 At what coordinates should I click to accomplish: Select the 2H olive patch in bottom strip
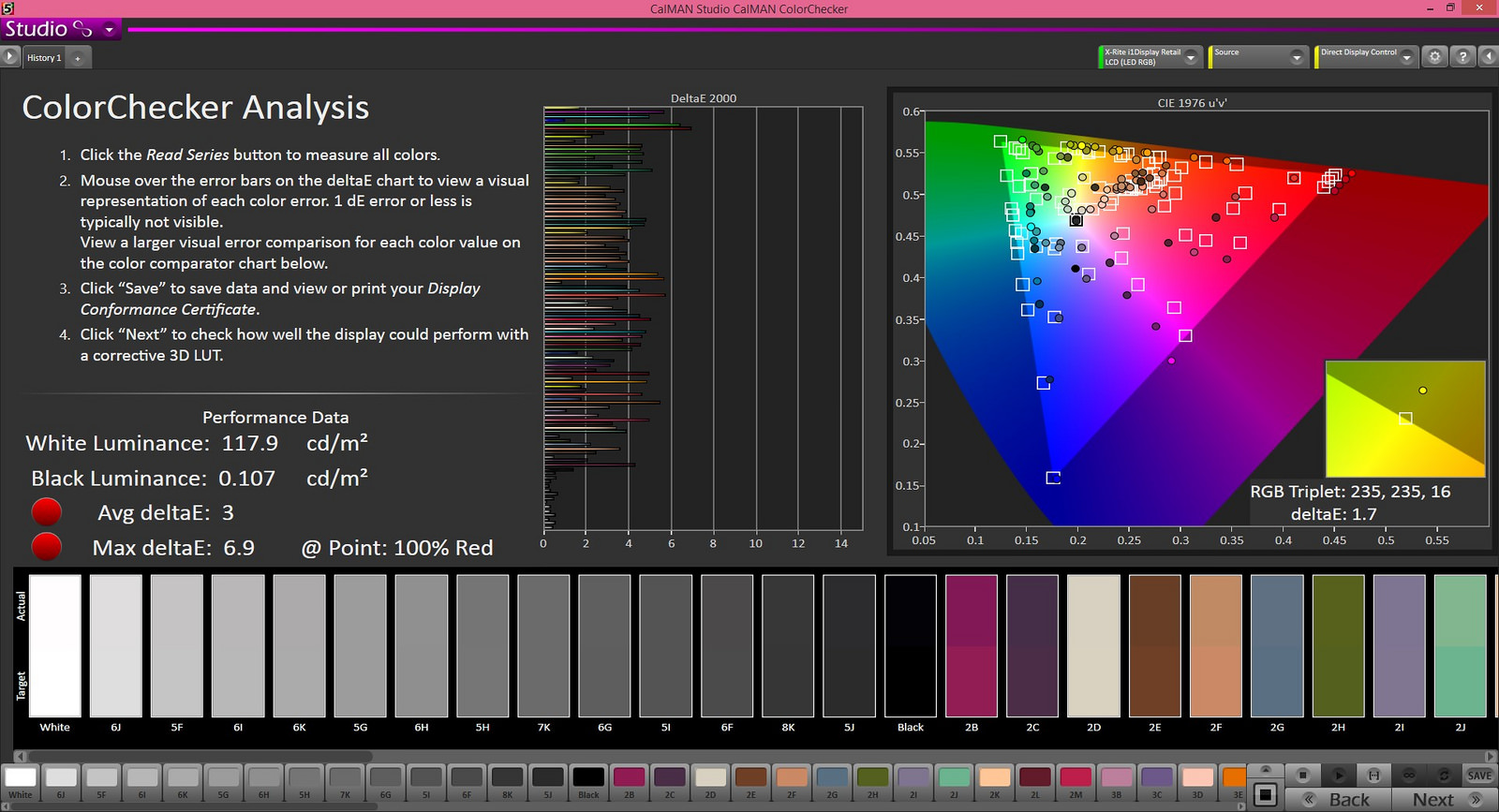872,782
